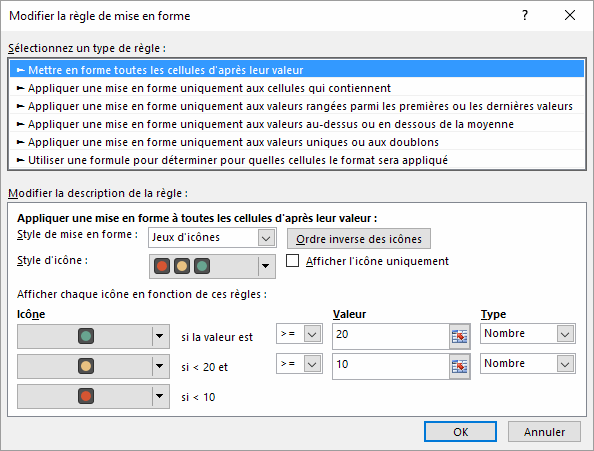Viewport: 594px width, 451px height.
Task: Select rule type Utiliser une formule
Action: pos(297,160)
